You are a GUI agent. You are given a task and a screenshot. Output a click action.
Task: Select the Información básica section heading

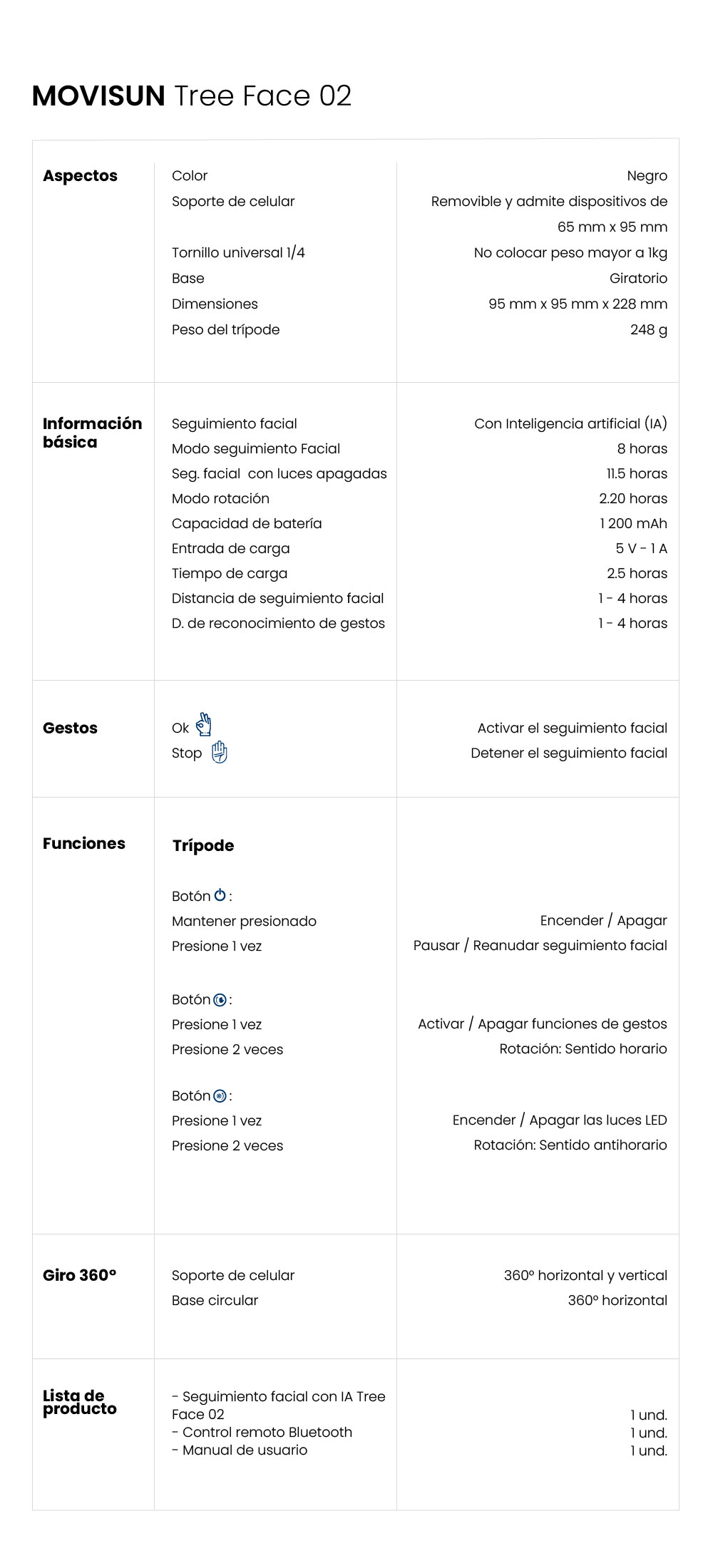tap(92, 433)
